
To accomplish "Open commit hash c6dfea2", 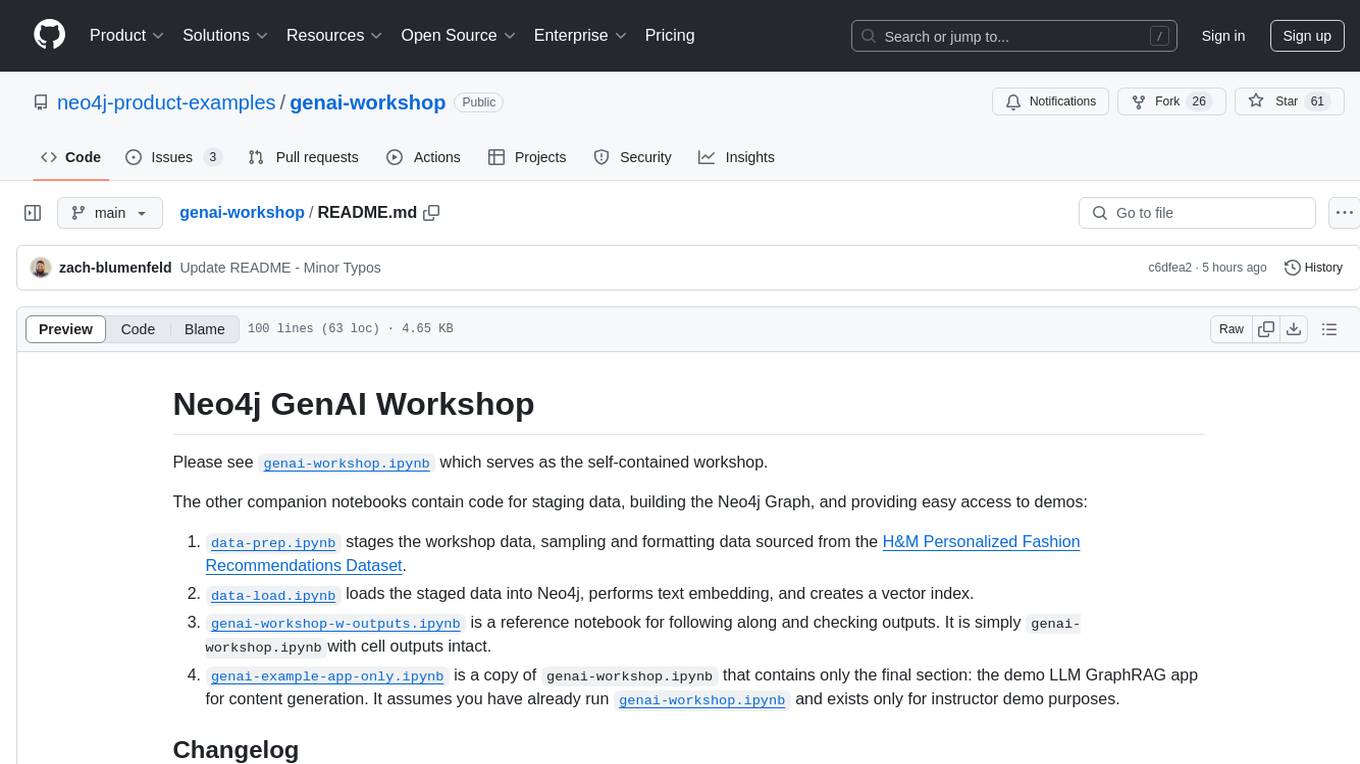I will (1170, 268).
